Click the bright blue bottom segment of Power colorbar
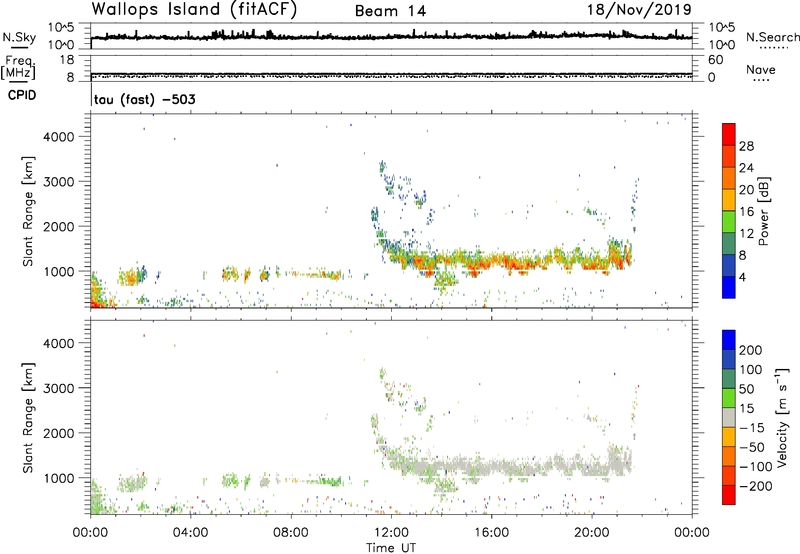 [729, 287]
